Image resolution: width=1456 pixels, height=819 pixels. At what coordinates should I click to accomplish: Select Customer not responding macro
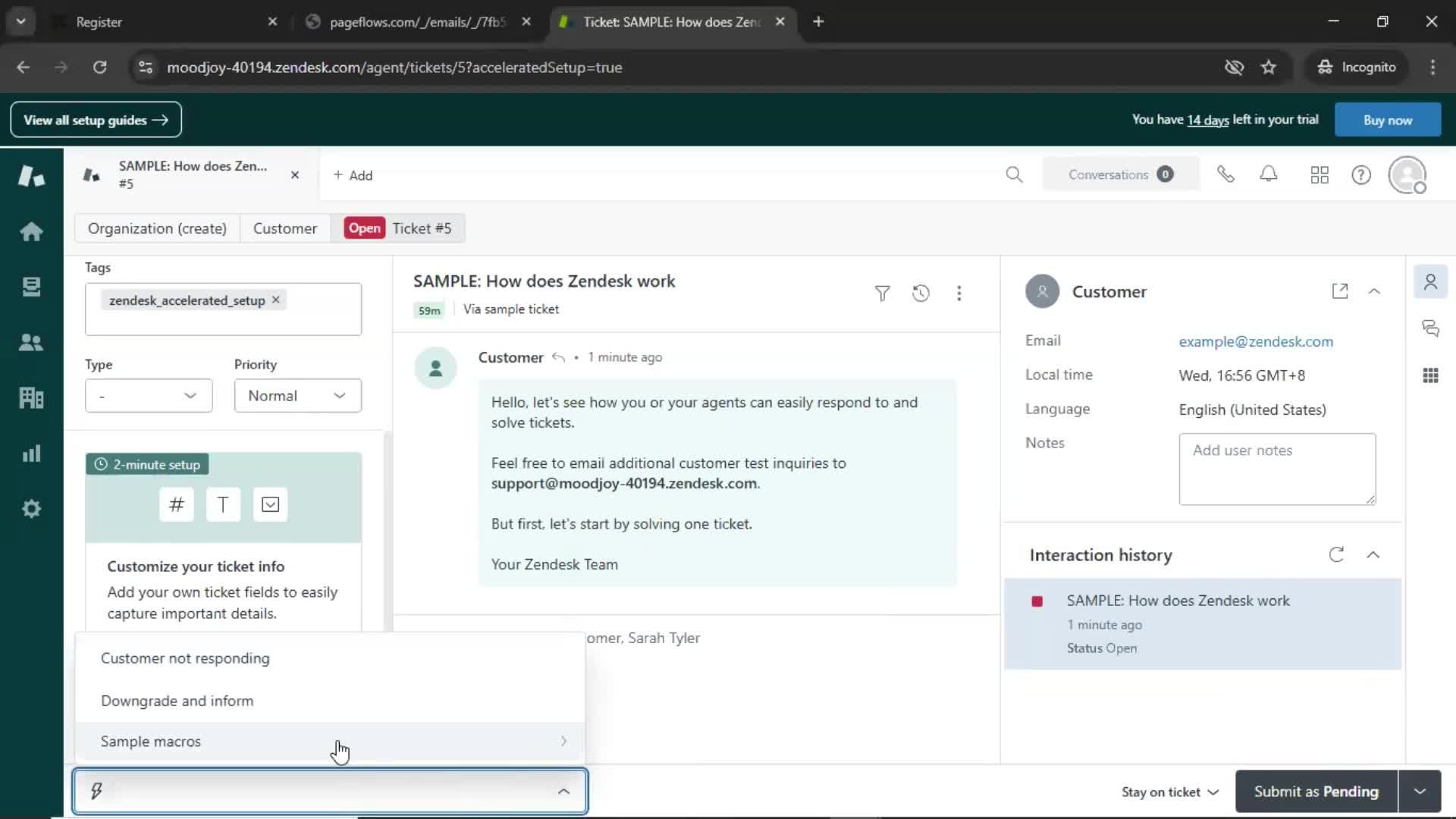click(x=330, y=658)
